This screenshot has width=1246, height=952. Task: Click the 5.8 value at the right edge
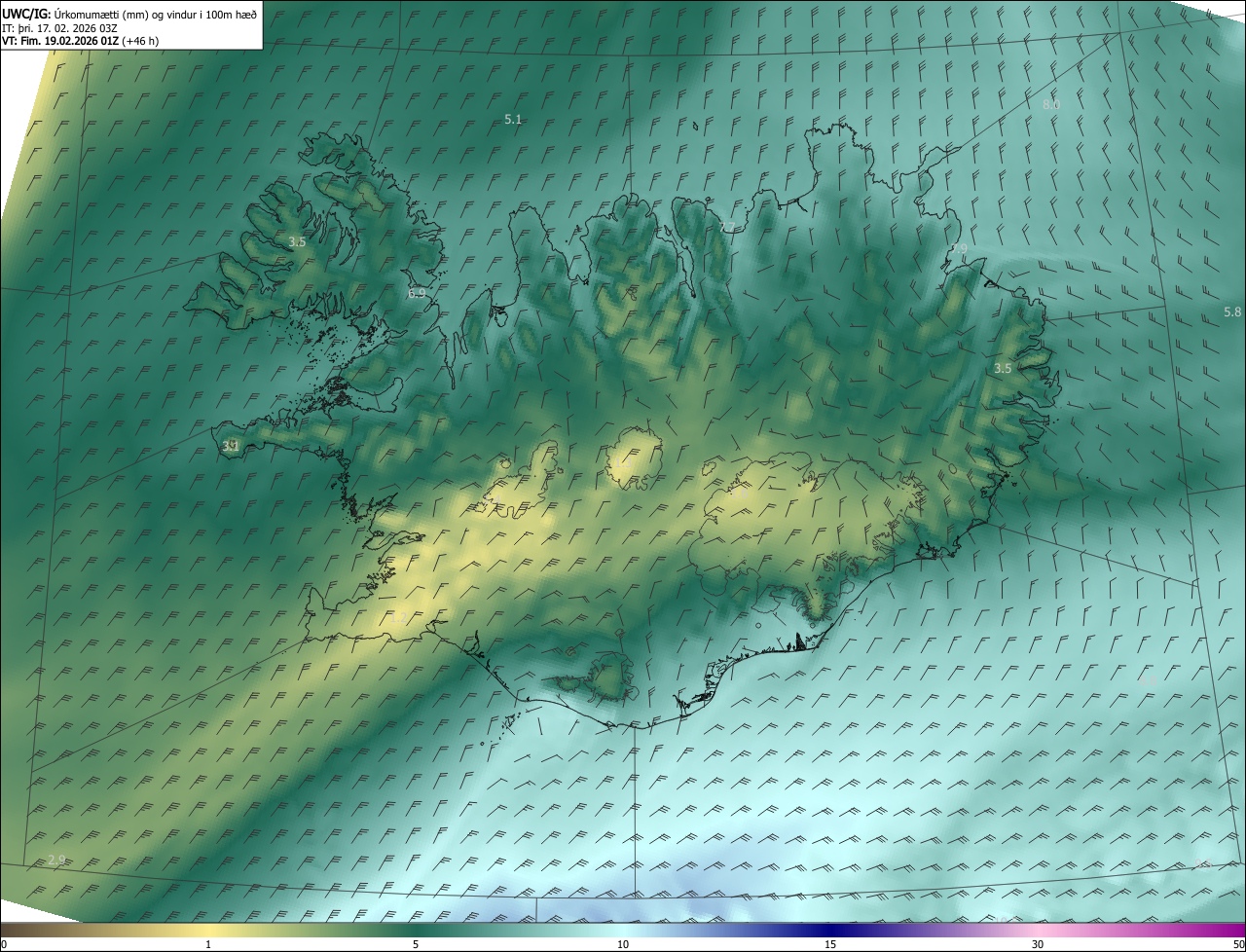coord(1232,311)
